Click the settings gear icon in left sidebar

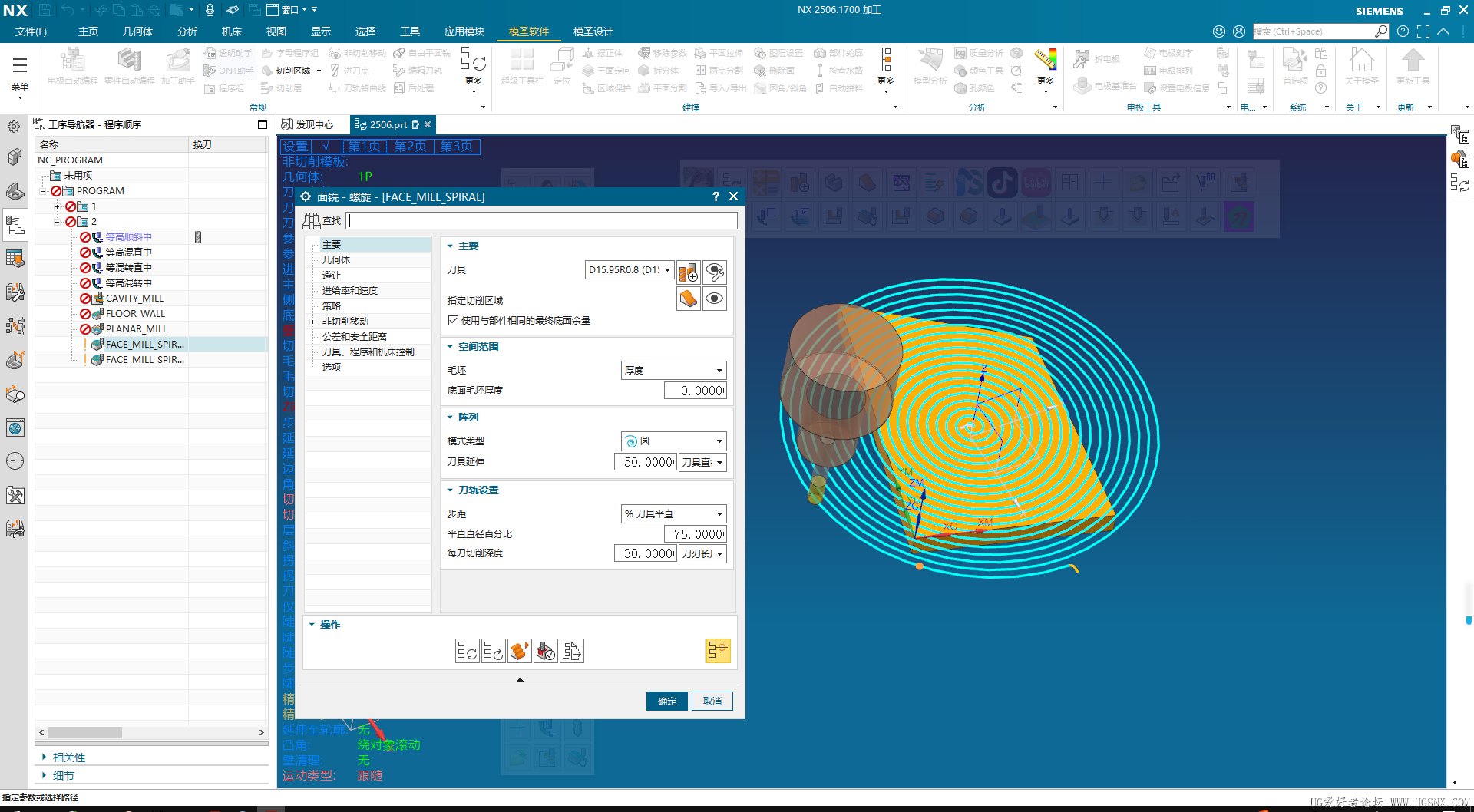tap(15, 127)
